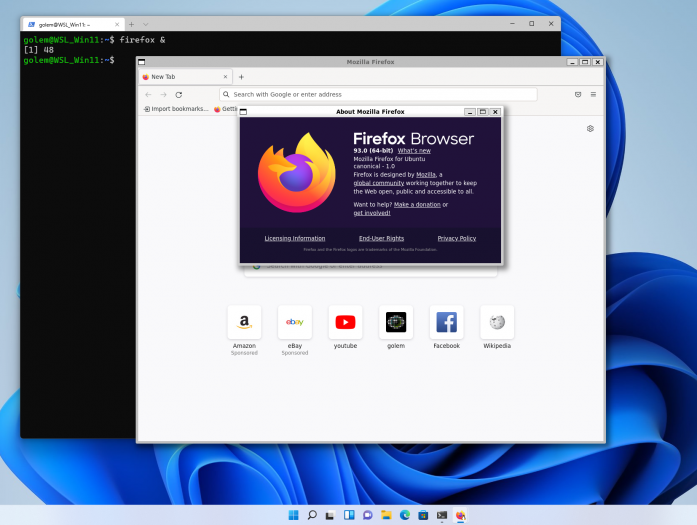Select the golem@WSL_Win11 terminal tab

click(x=72, y=24)
